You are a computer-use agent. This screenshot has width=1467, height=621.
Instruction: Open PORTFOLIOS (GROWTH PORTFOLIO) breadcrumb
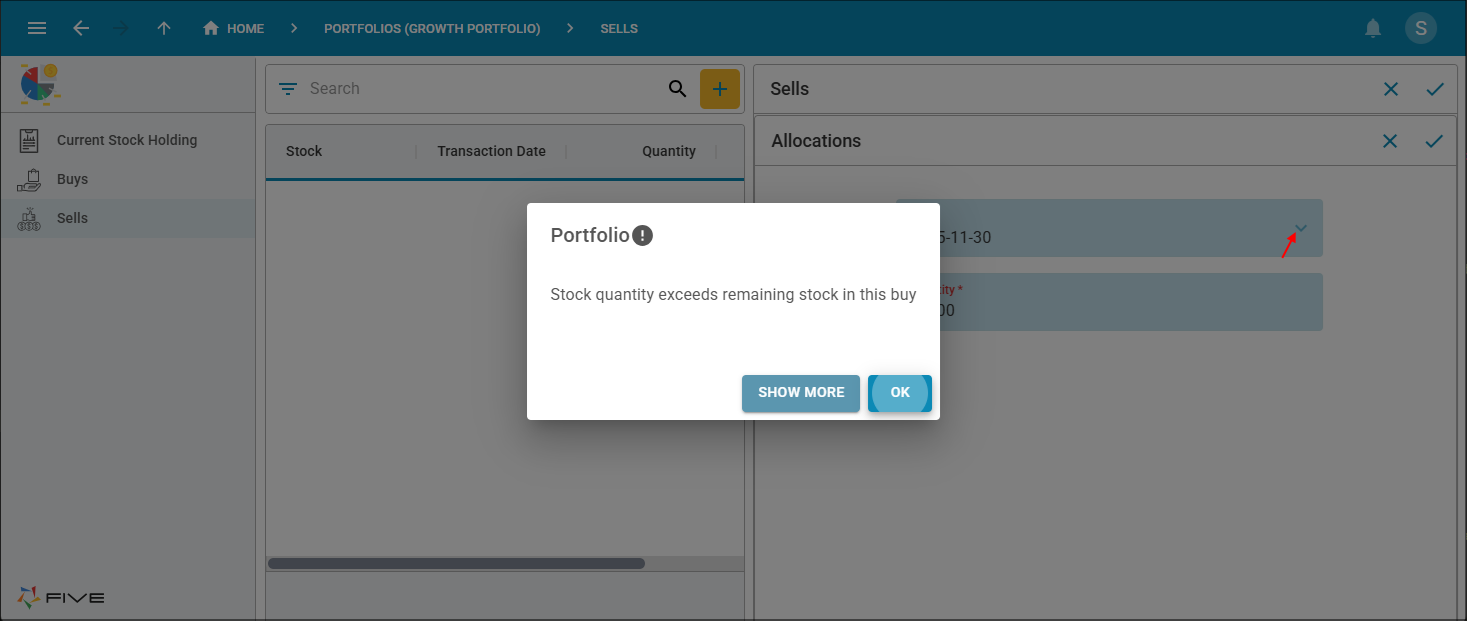click(432, 28)
